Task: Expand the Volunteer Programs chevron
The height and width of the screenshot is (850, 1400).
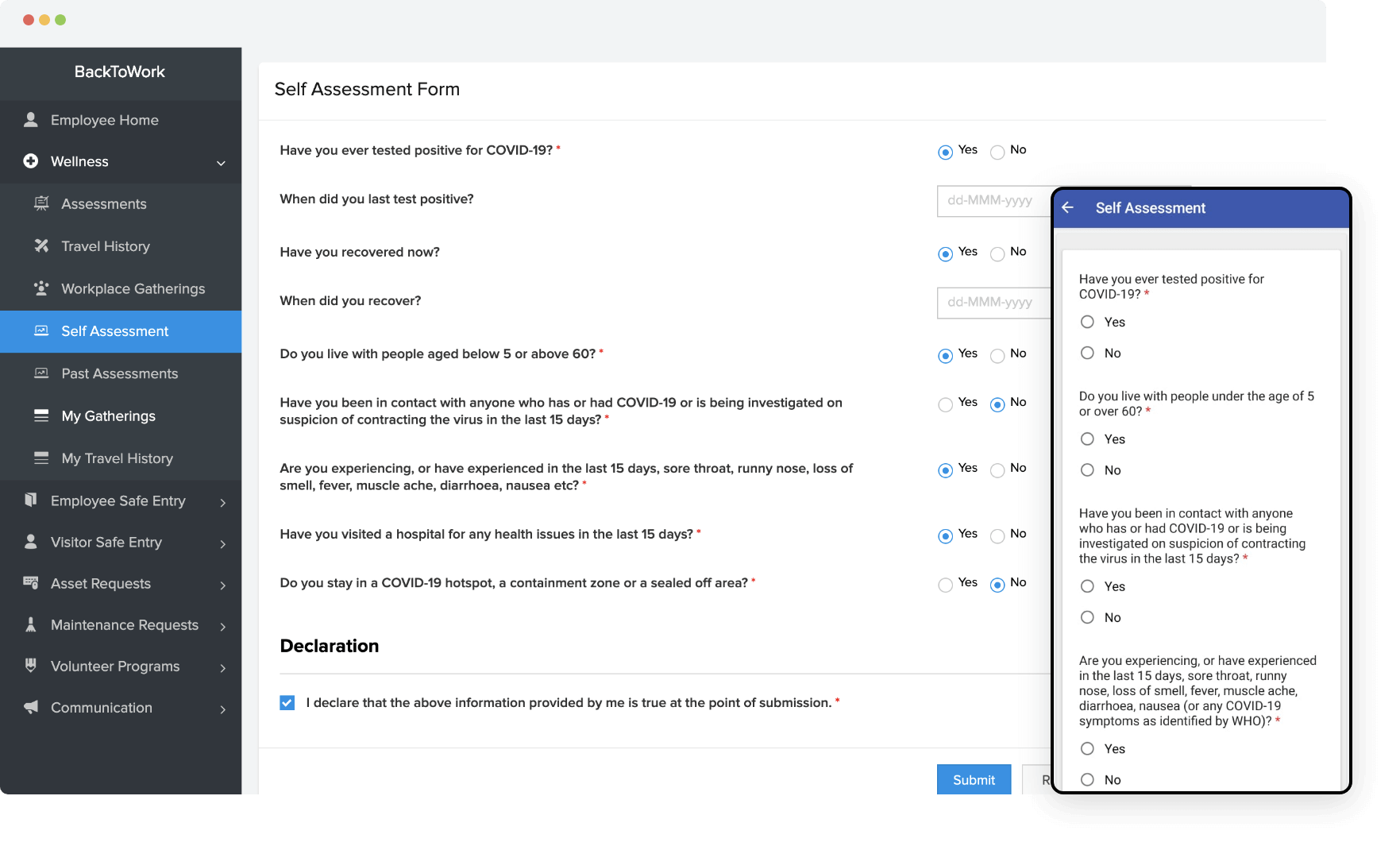Action: (223, 667)
